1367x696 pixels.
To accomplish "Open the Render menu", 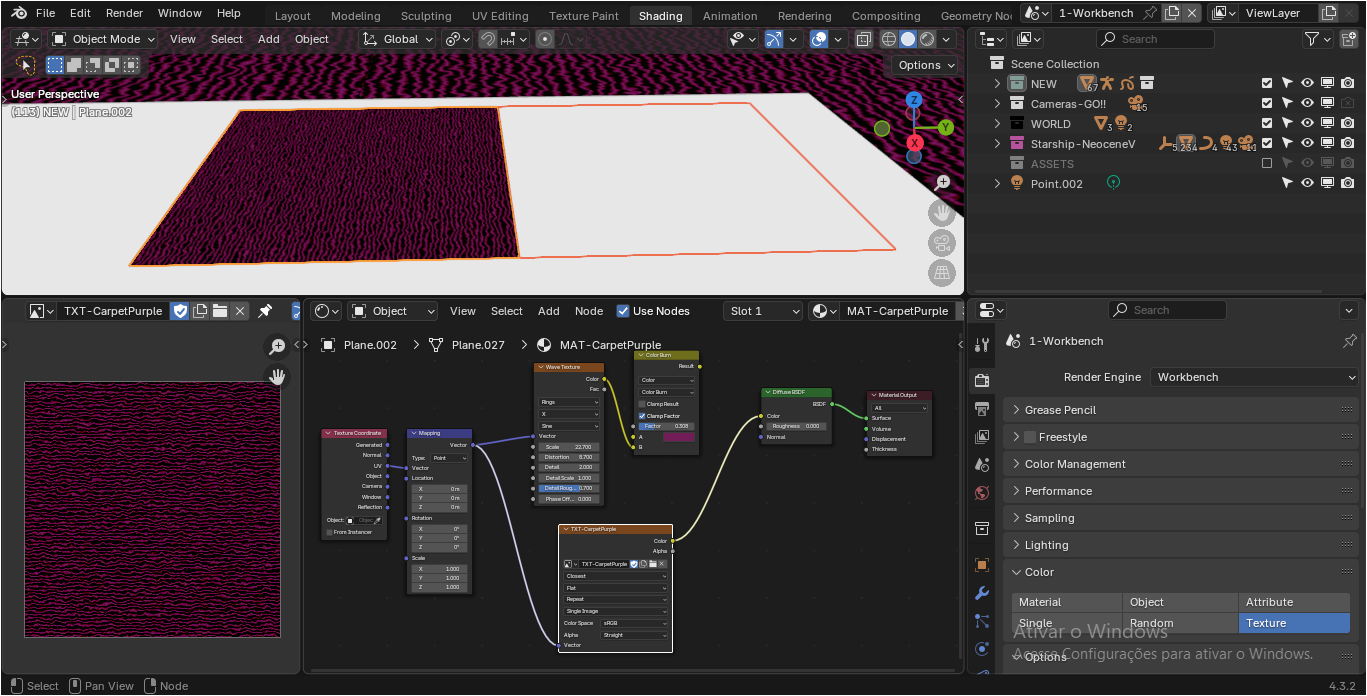I will coord(124,13).
